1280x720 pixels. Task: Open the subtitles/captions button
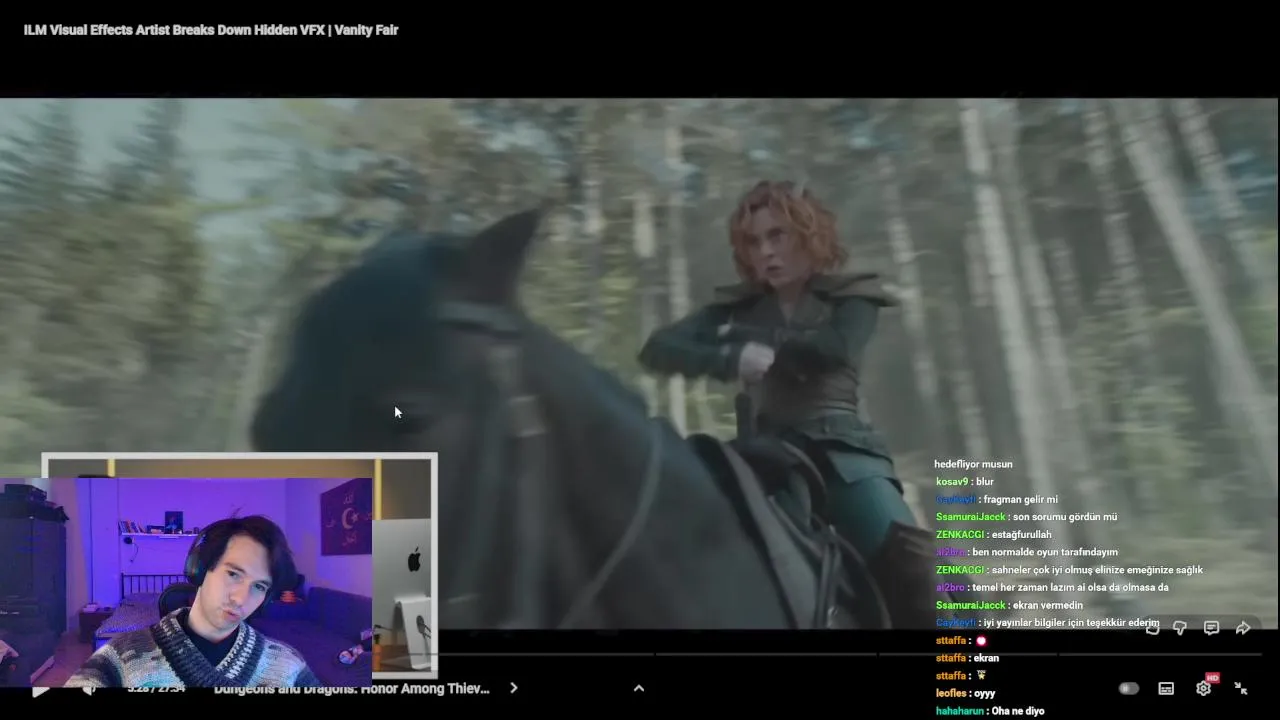point(1166,688)
